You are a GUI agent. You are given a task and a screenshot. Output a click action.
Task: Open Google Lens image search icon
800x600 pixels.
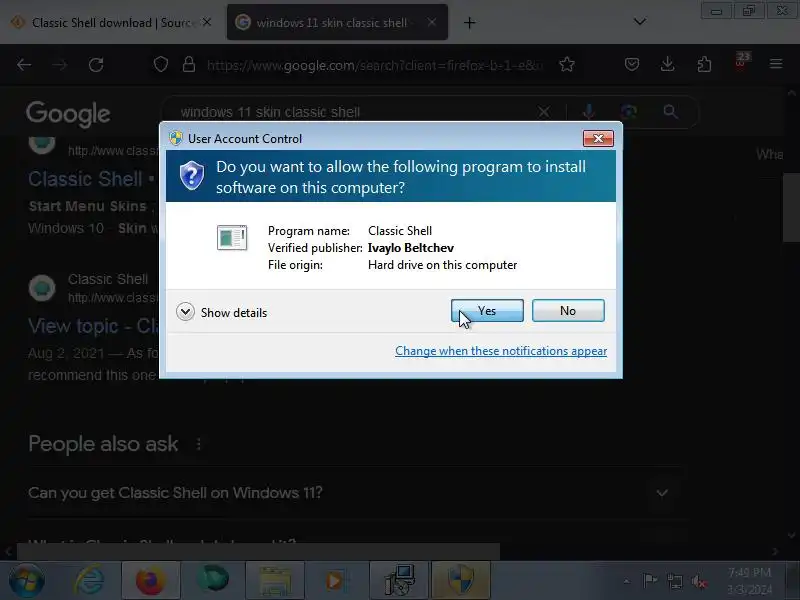(x=629, y=111)
